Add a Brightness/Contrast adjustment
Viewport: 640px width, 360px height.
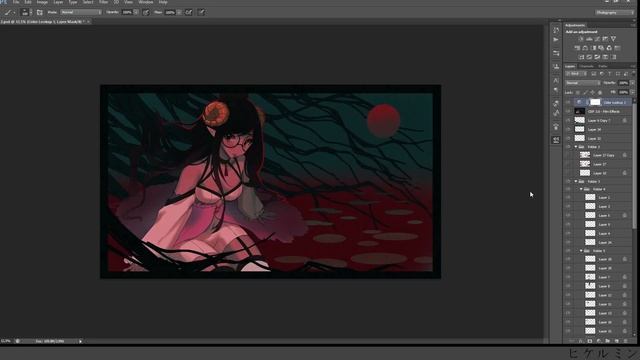(581, 39)
